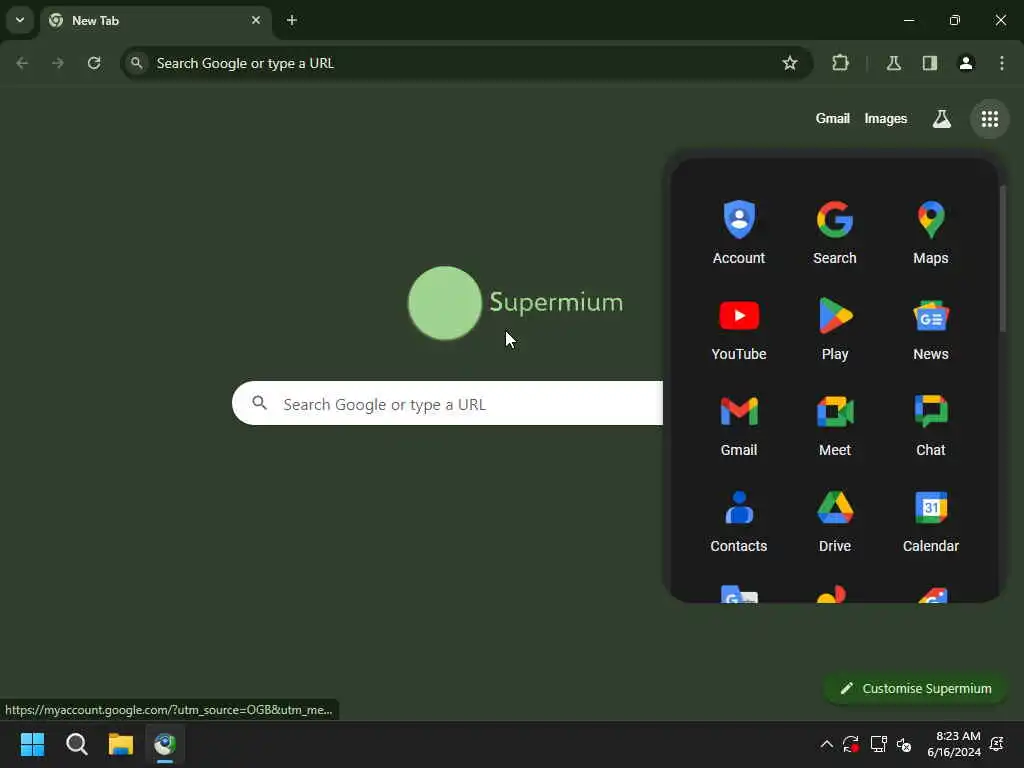Click the muted volume tray icon
The height and width of the screenshot is (768, 1024).
(x=904, y=744)
